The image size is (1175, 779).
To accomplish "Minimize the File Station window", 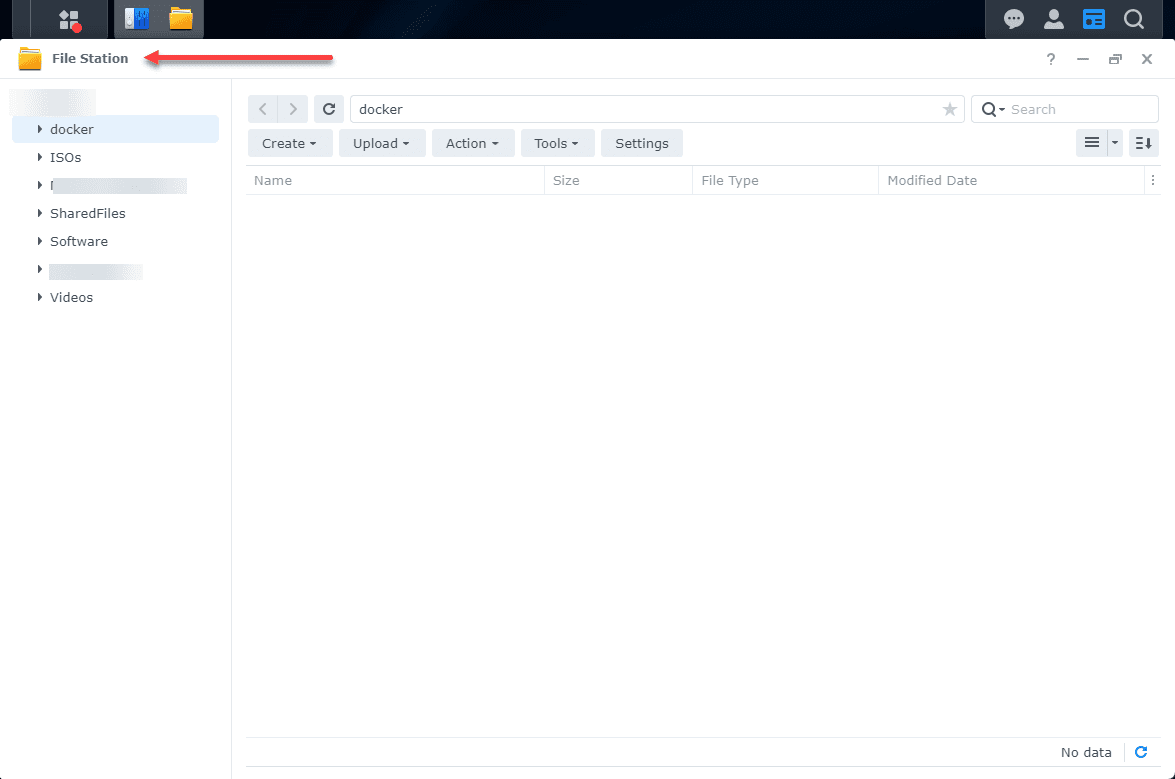I will [1083, 59].
